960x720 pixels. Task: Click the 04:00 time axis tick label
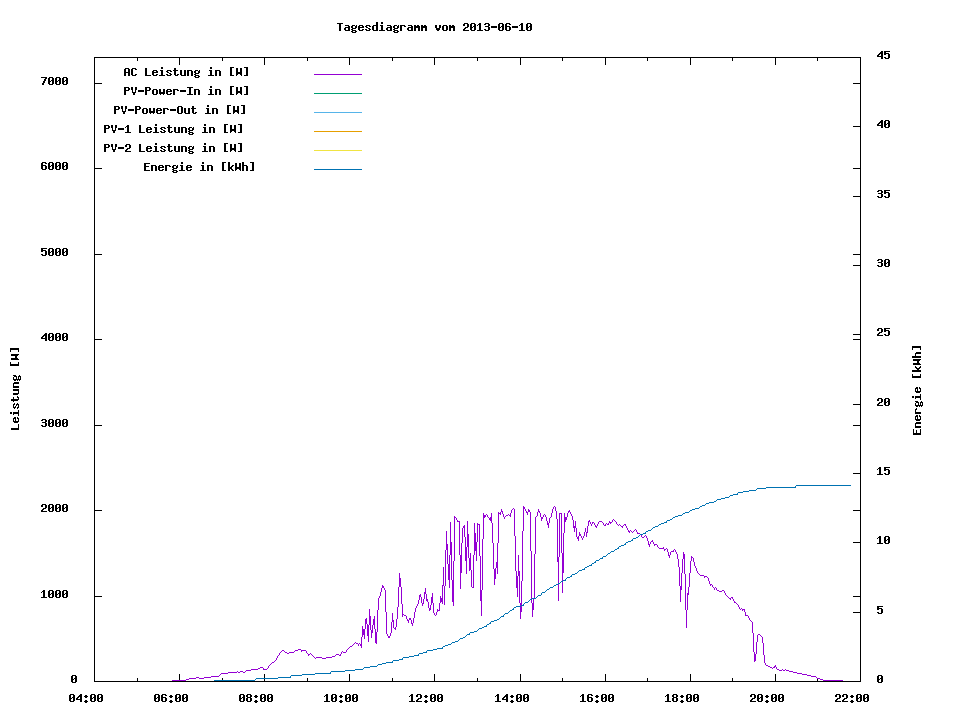(x=85, y=698)
